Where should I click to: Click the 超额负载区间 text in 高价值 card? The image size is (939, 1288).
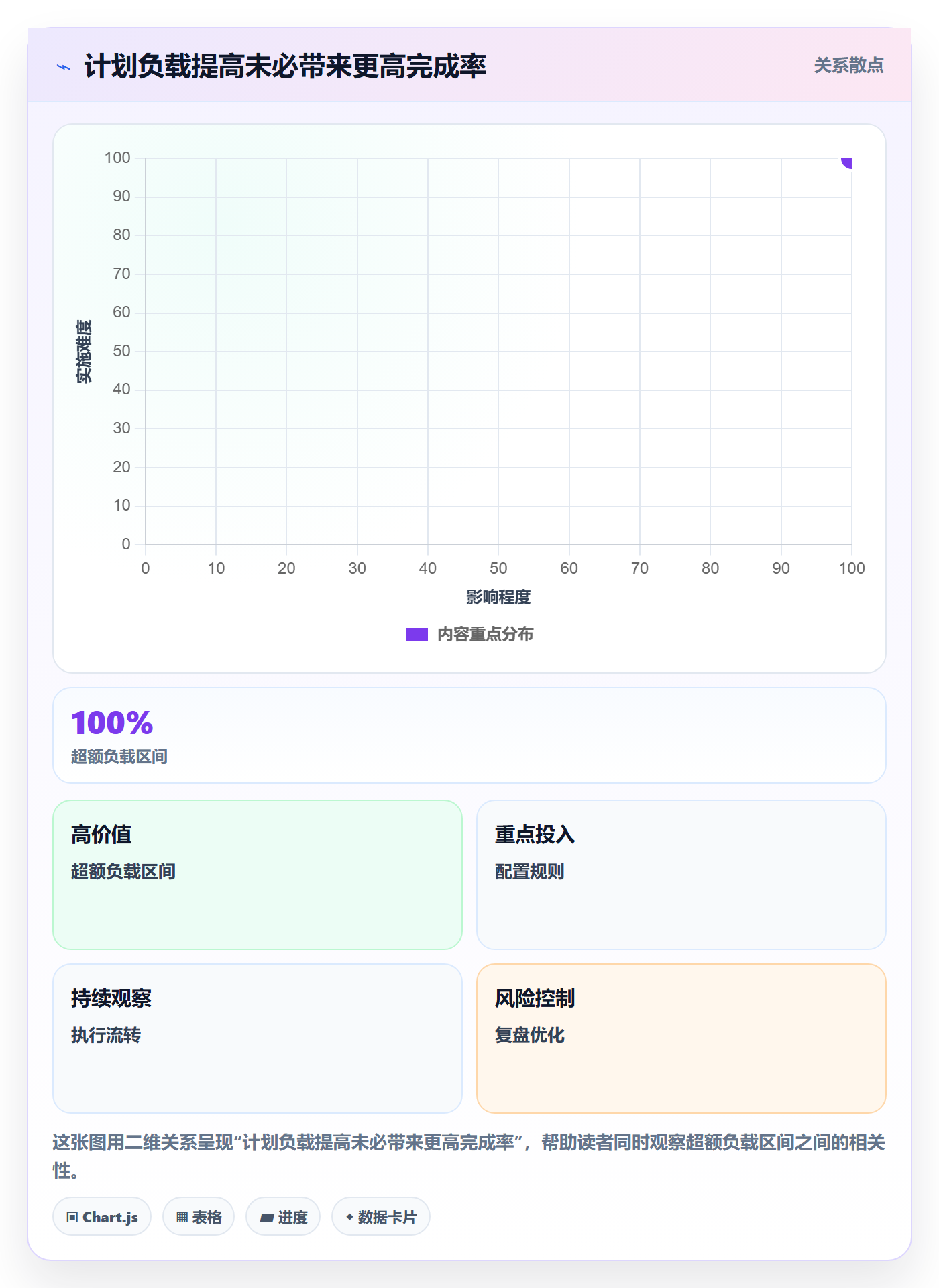click(123, 871)
